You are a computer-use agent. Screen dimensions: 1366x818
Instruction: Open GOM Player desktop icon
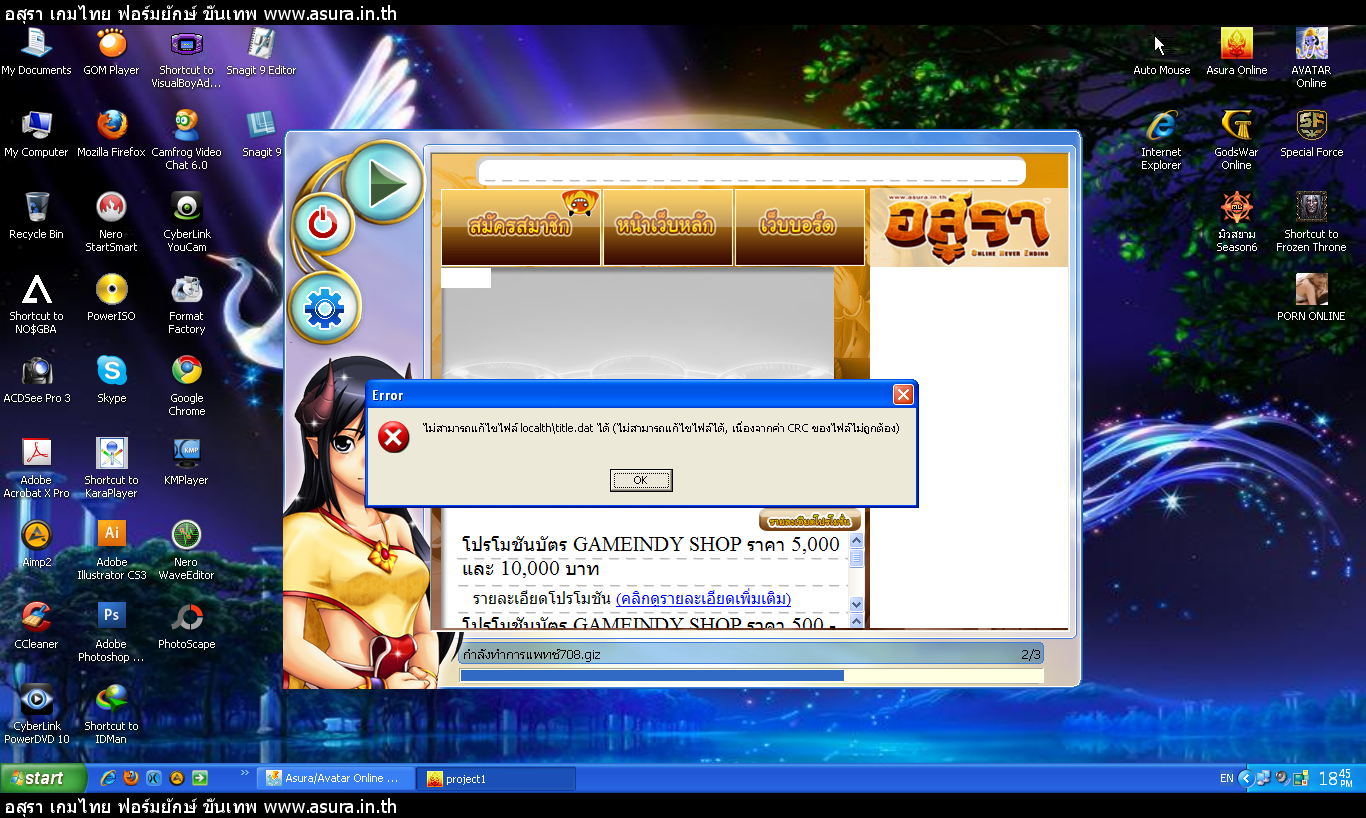tap(111, 52)
